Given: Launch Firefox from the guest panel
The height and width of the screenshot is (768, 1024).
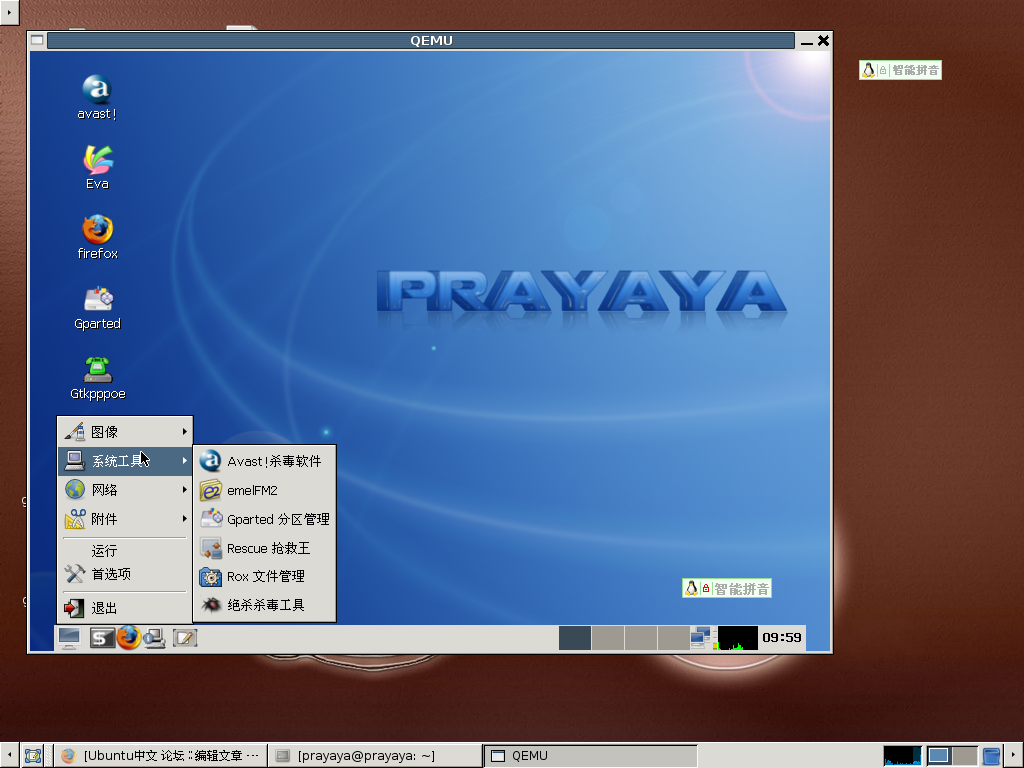Looking at the screenshot, I should (129, 638).
